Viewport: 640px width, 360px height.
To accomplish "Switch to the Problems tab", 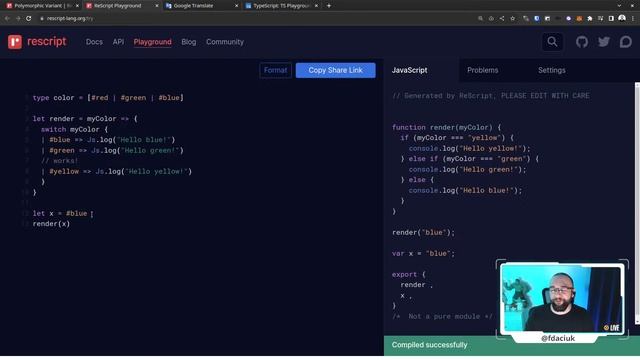I will 483,70.
